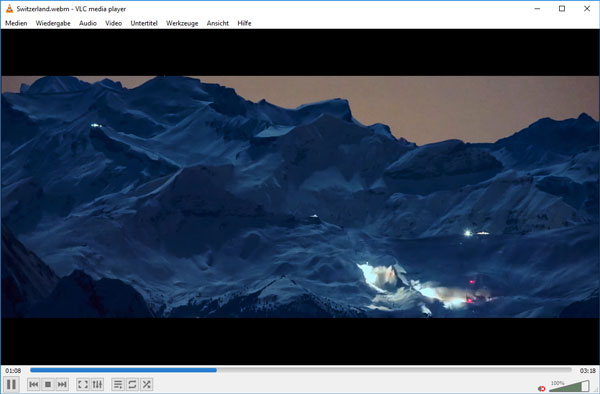Close the VLC media player window
The width and height of the screenshot is (600, 394).
coord(587,9)
